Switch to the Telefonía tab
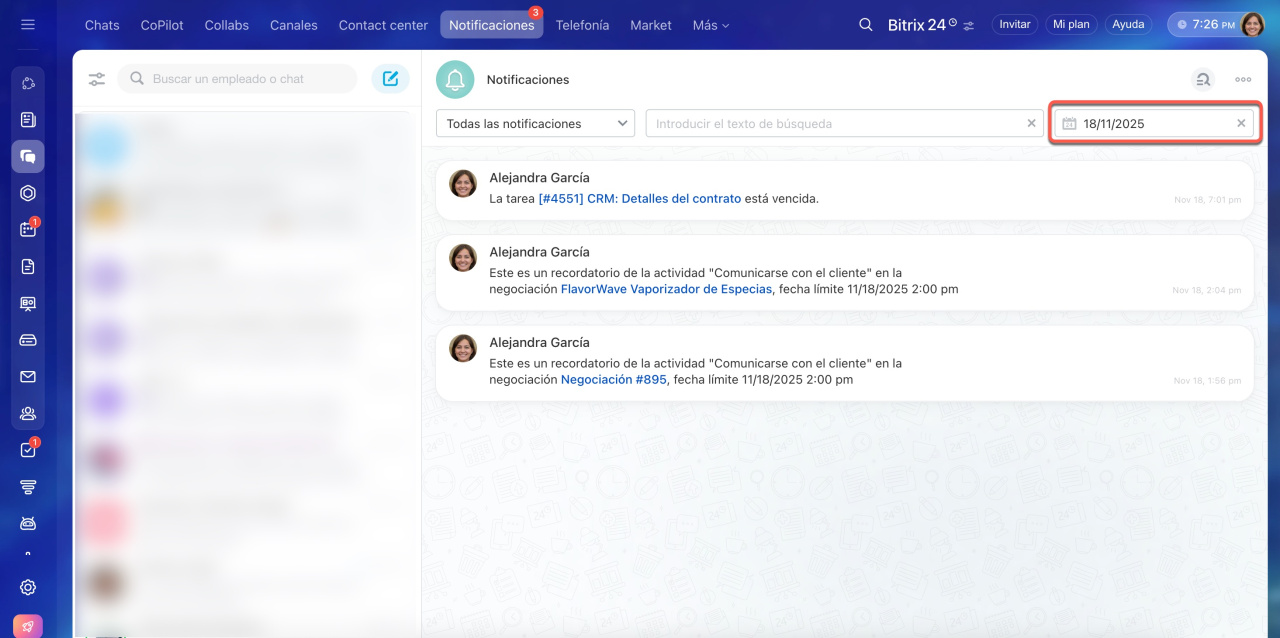The width and height of the screenshot is (1280, 638). click(582, 25)
